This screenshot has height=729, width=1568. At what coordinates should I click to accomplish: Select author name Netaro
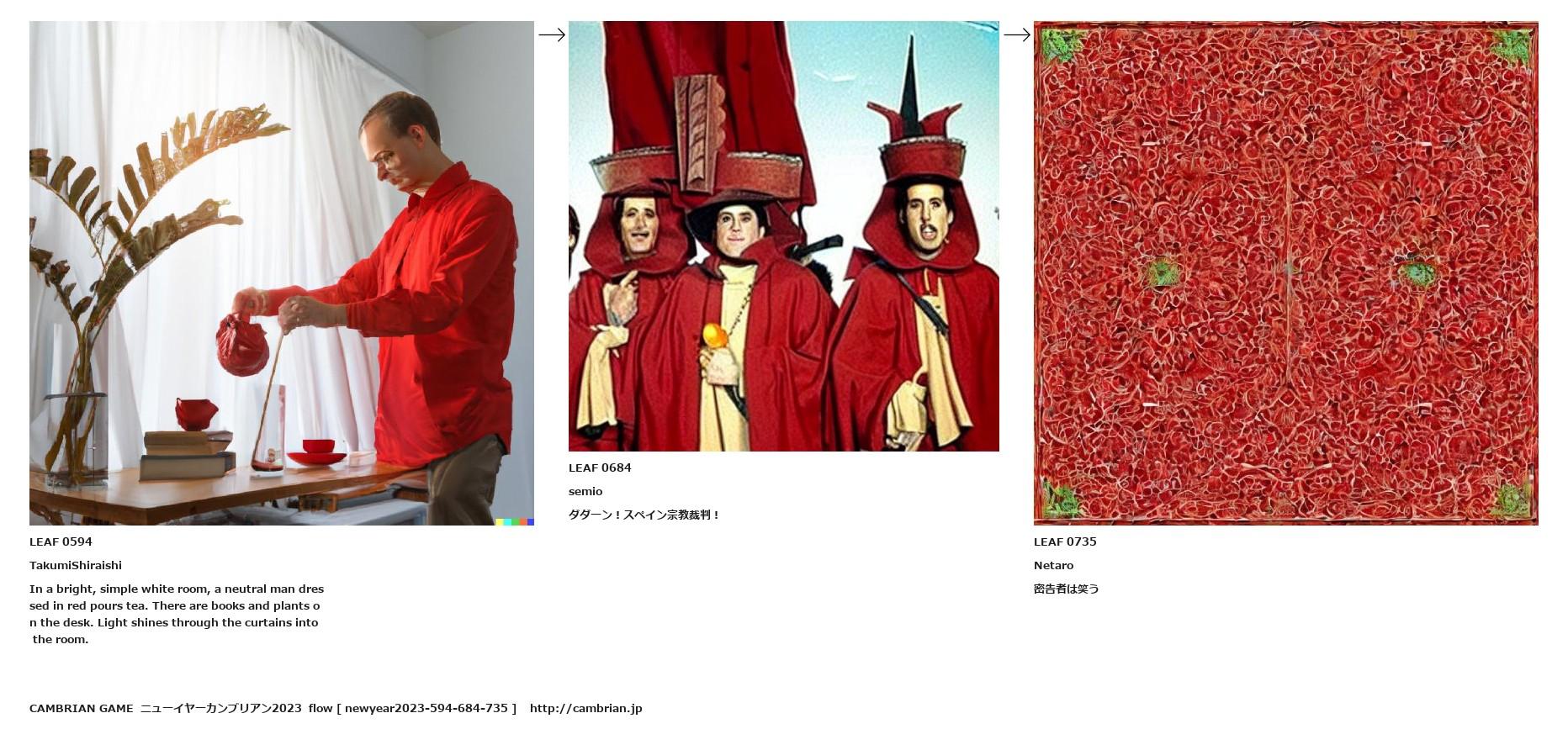coord(1053,565)
